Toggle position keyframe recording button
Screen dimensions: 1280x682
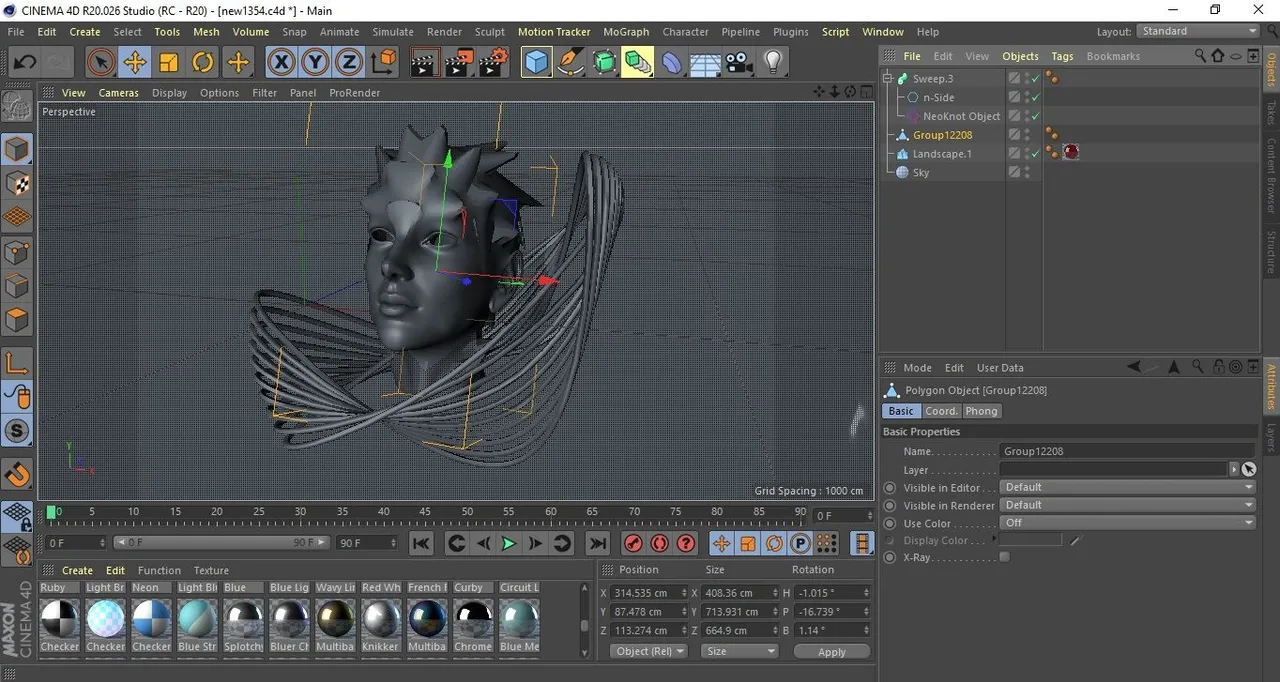[x=721, y=543]
